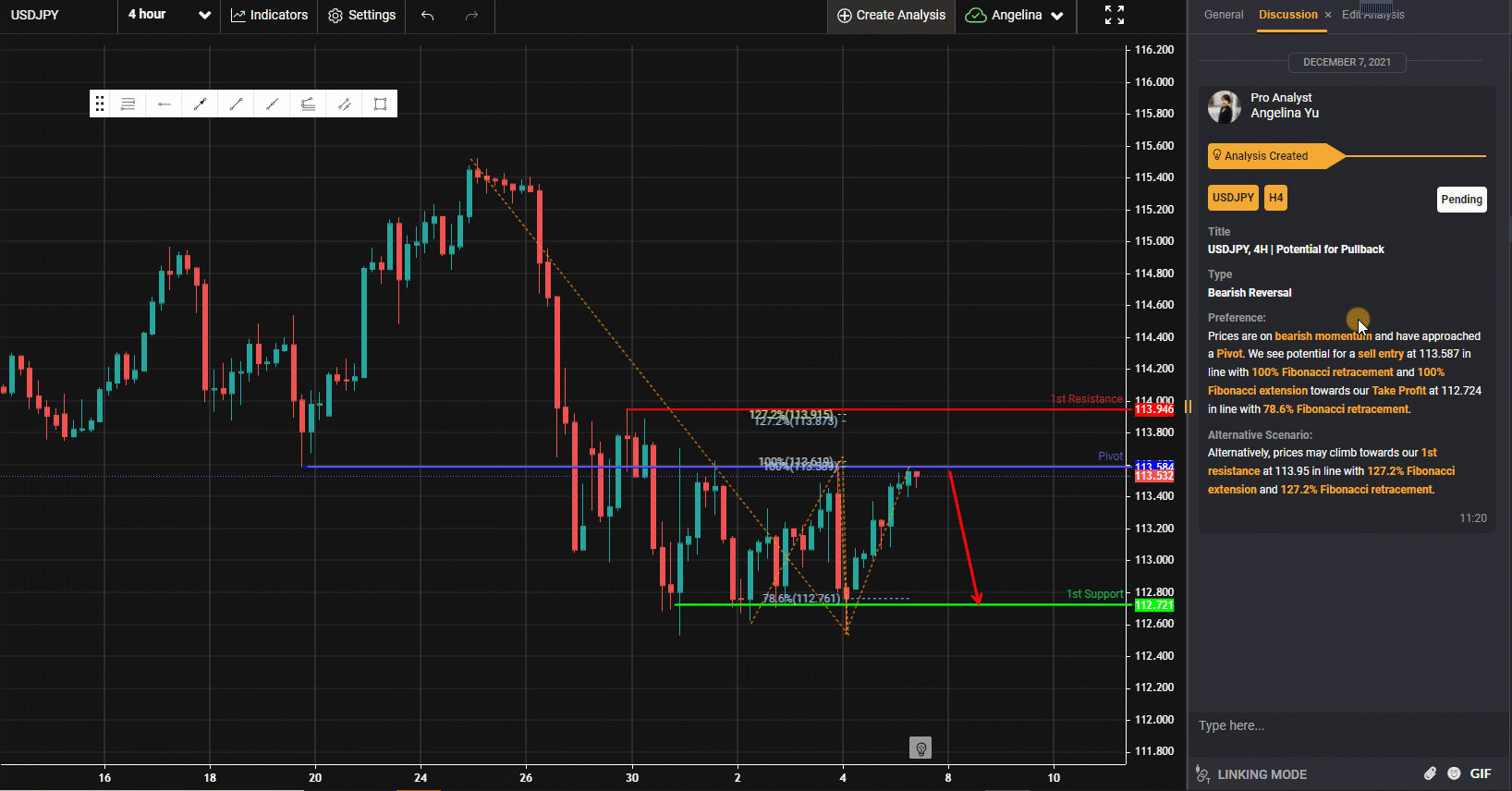Click the 113.532 current price tag
Screen dimensions: 1512x791
point(1153,476)
